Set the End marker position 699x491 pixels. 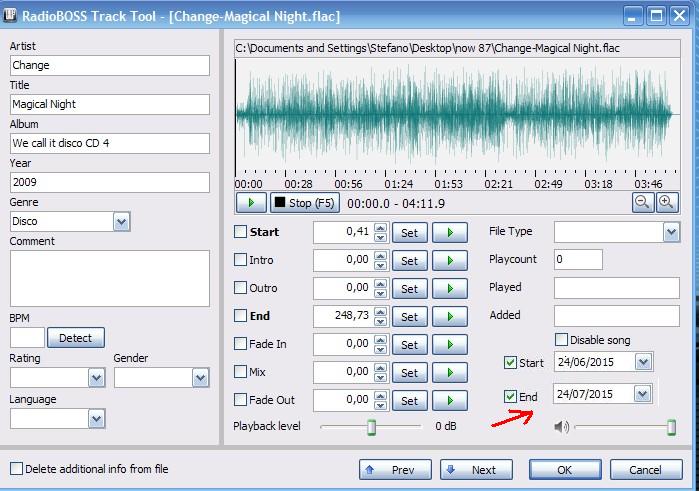click(x=410, y=317)
